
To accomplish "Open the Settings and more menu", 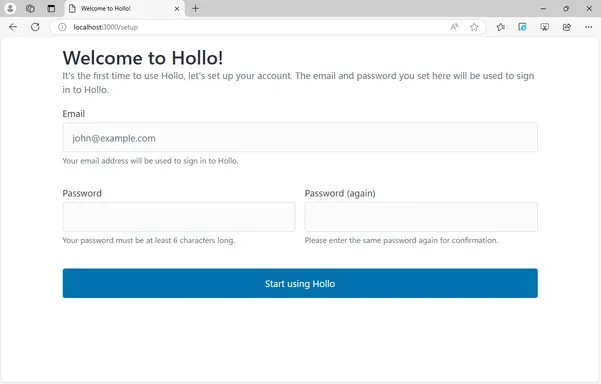I will 589,27.
